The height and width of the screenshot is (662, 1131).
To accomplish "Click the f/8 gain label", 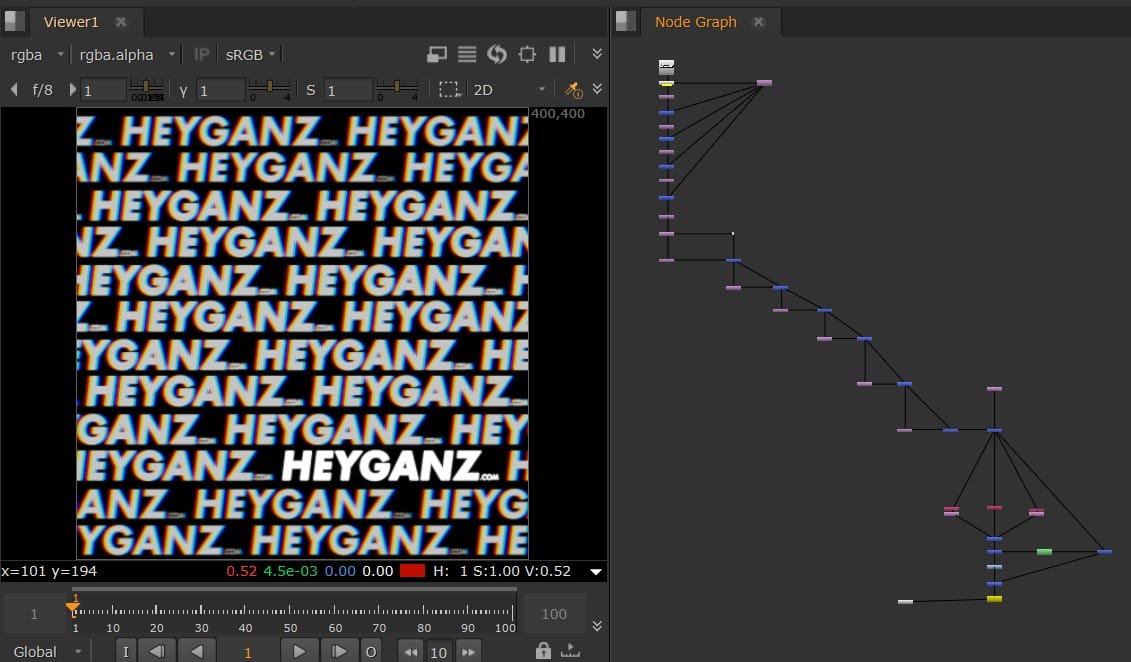I will [43, 90].
